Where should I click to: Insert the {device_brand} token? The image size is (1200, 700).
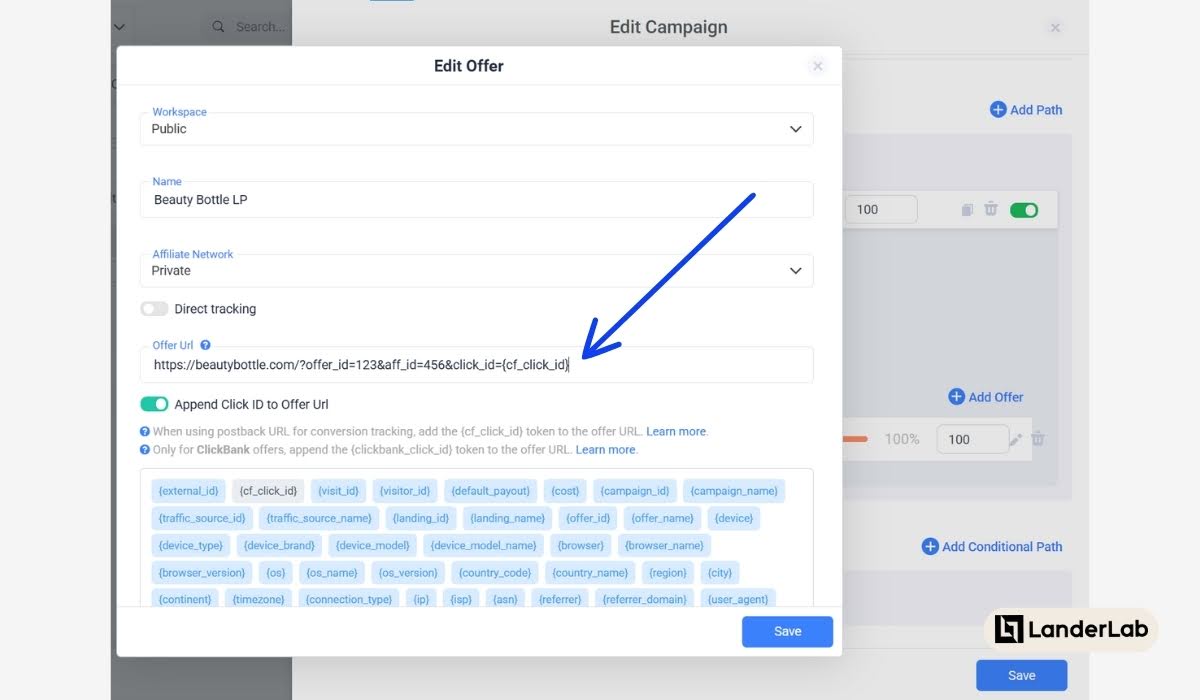(x=279, y=545)
